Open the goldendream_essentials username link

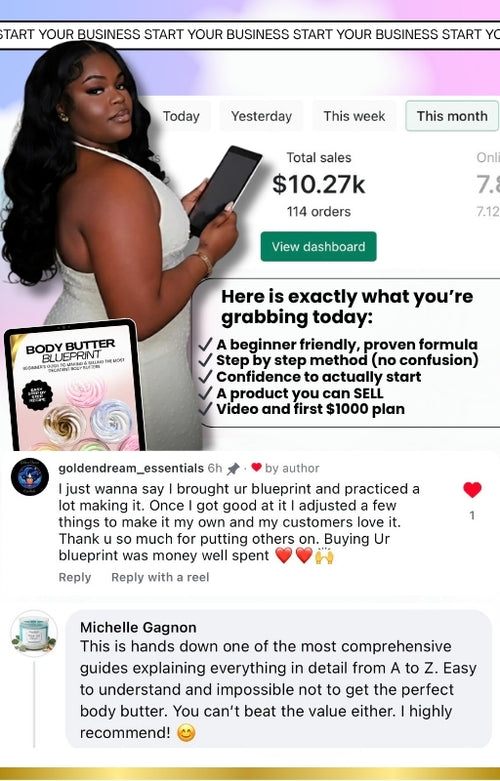tap(131, 468)
